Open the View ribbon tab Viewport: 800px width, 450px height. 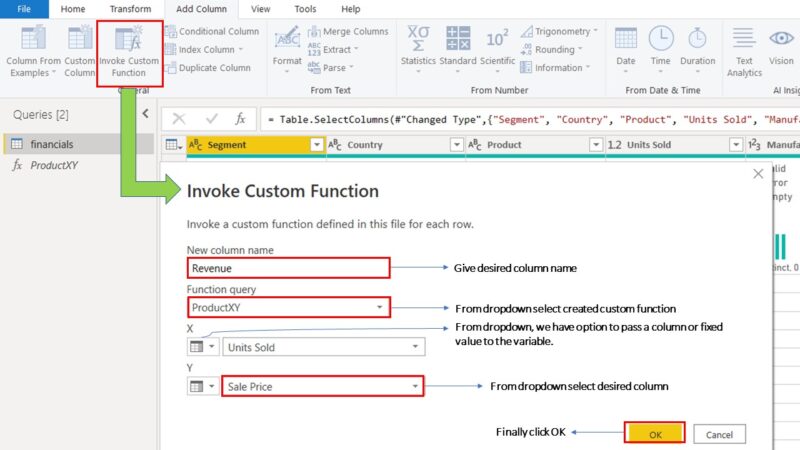click(x=260, y=9)
